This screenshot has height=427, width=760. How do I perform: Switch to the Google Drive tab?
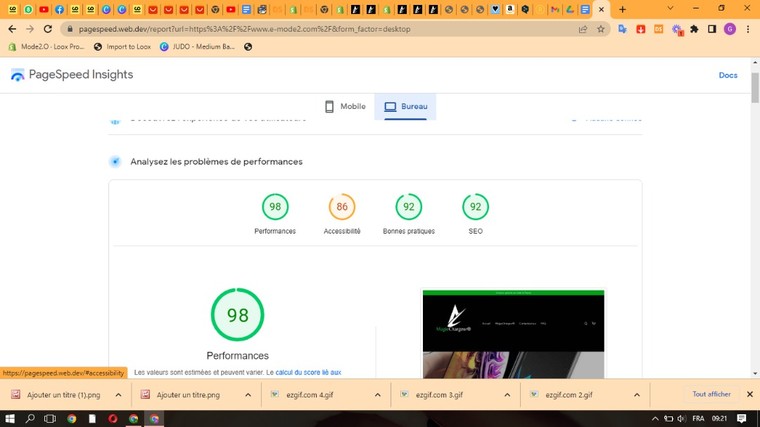(570, 9)
